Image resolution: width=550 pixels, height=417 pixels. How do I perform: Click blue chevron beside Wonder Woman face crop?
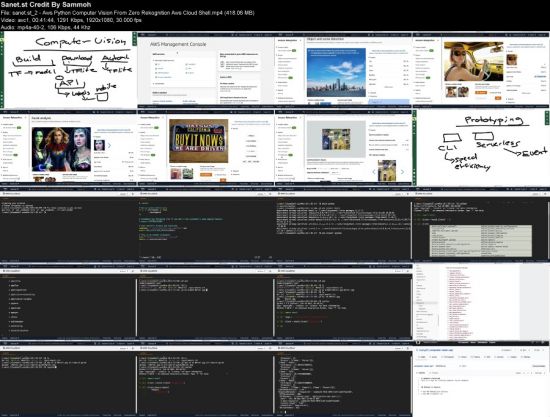(109, 145)
